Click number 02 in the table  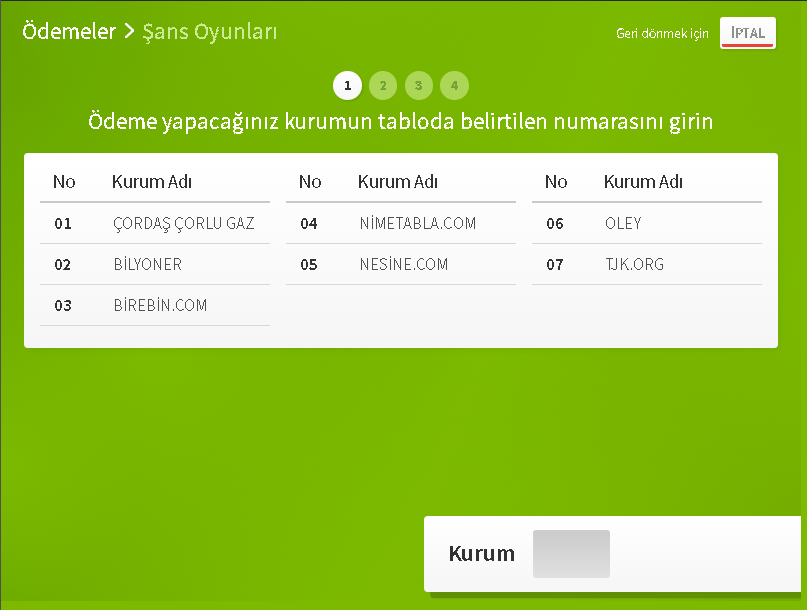pyautogui.click(x=63, y=265)
